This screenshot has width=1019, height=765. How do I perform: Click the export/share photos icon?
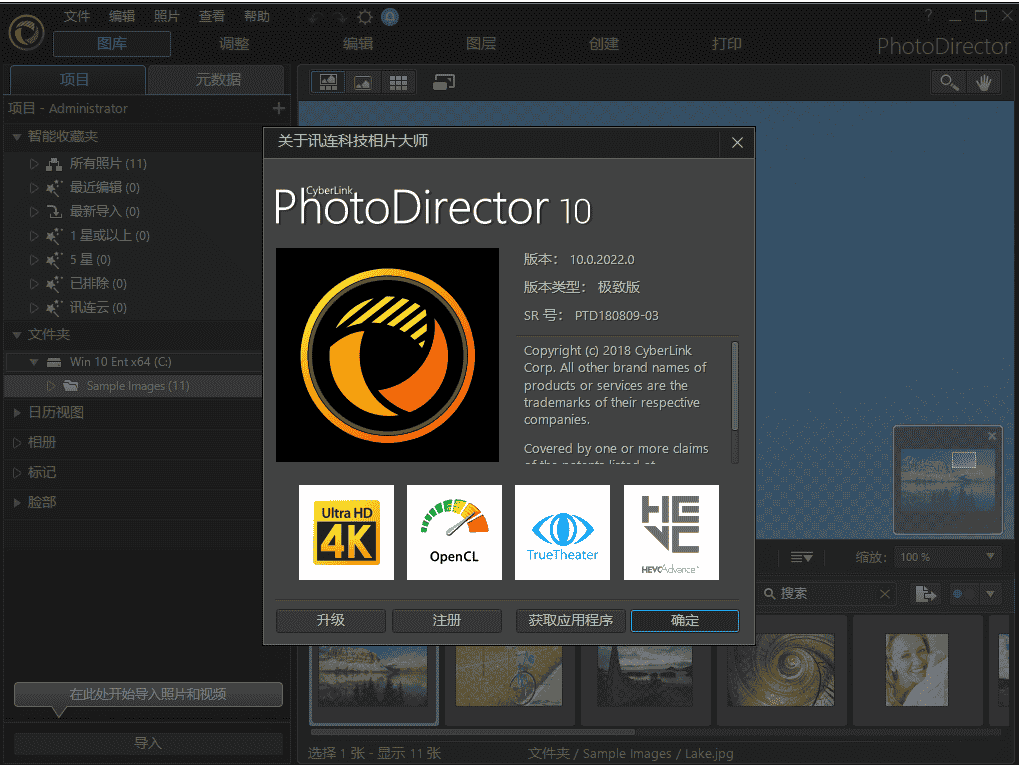coord(926,594)
